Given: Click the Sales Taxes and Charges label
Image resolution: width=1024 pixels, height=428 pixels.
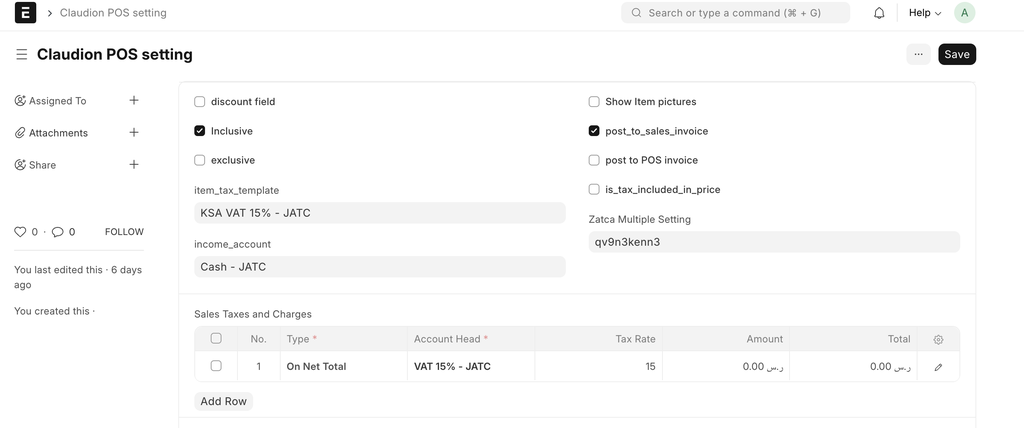Looking at the screenshot, I should click(253, 314).
